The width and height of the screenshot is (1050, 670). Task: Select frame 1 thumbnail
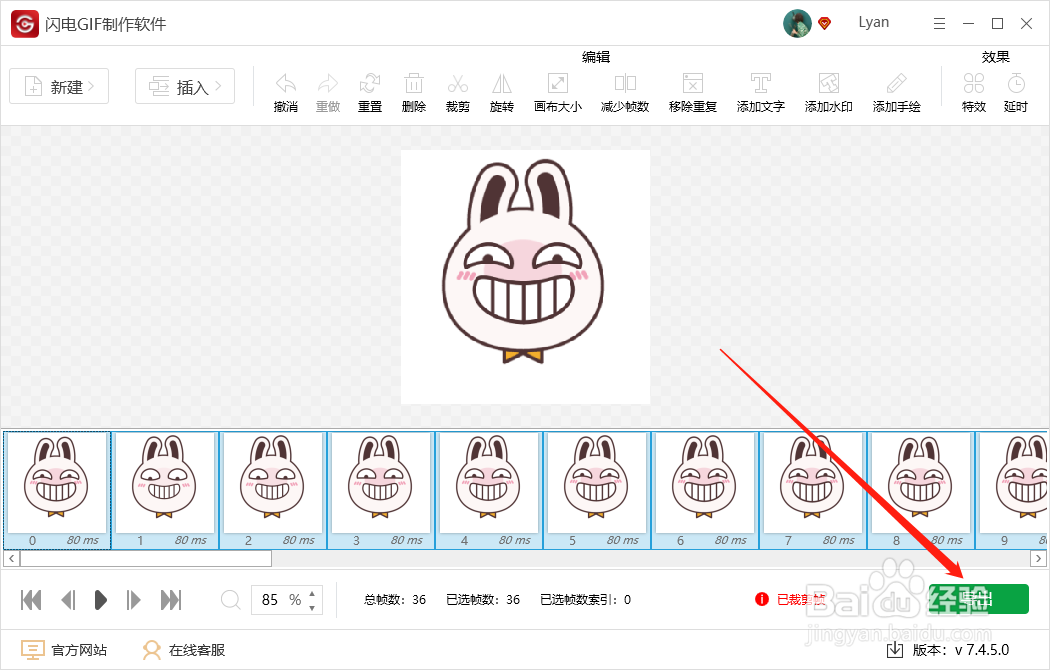[x=165, y=490]
